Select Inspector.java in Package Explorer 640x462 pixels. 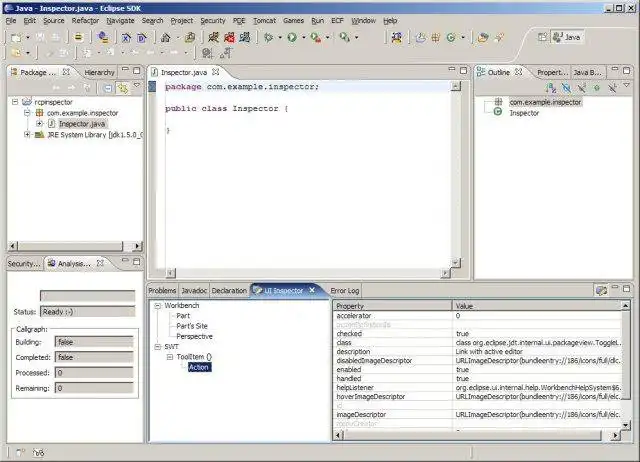82,124
